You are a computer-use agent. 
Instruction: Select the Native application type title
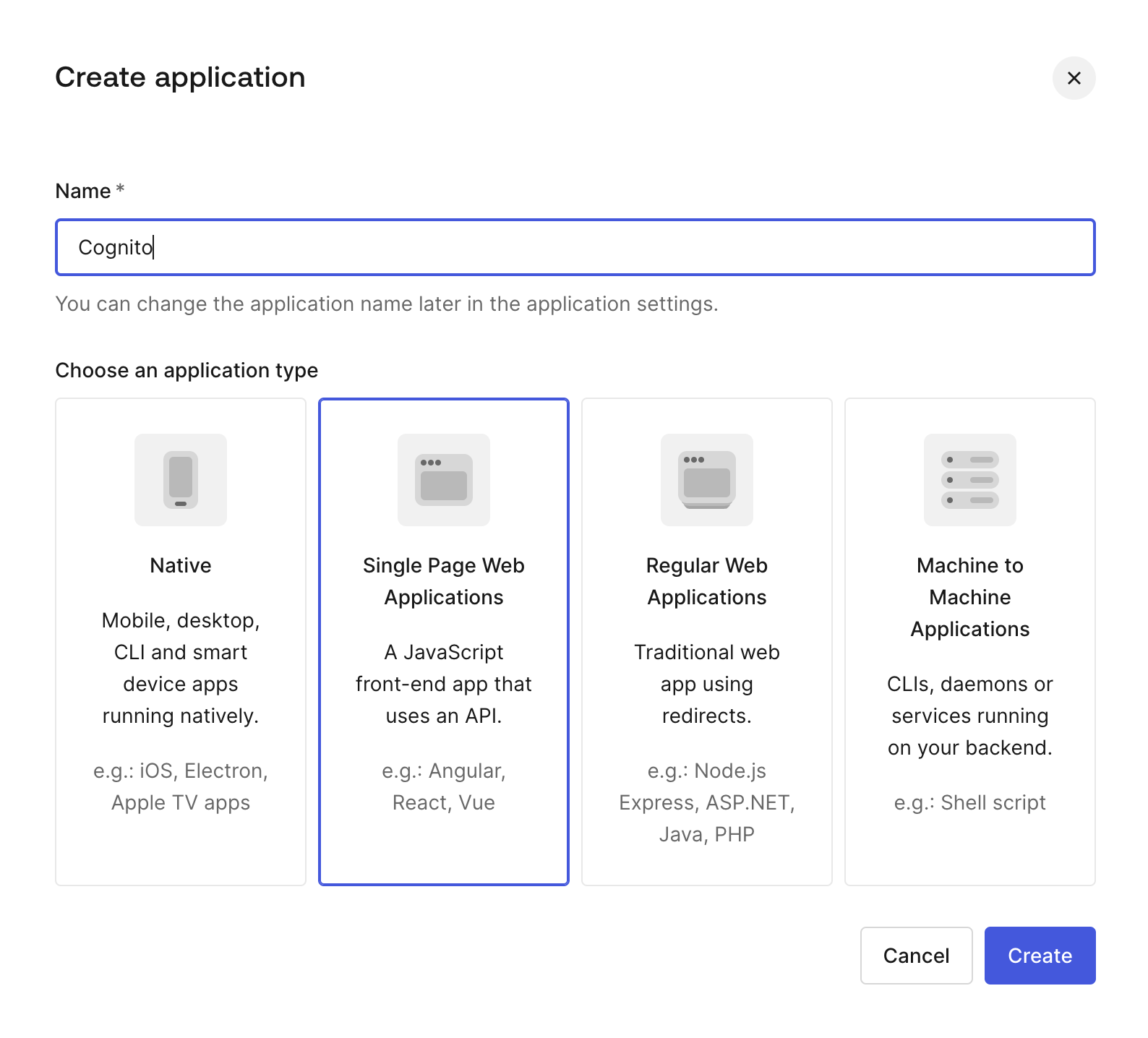point(181,565)
